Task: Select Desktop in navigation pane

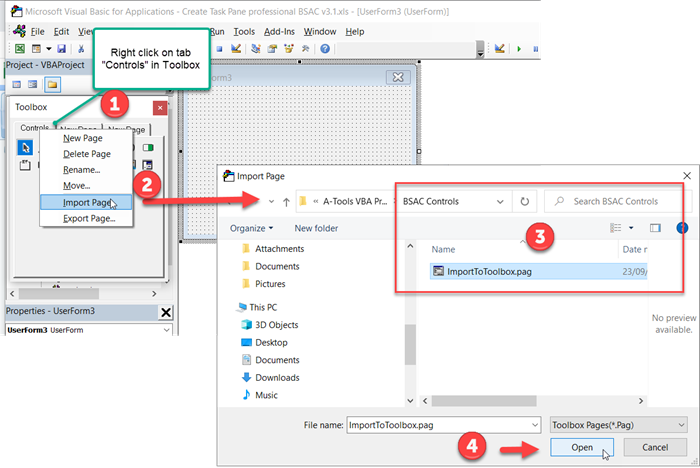Action: (x=264, y=343)
